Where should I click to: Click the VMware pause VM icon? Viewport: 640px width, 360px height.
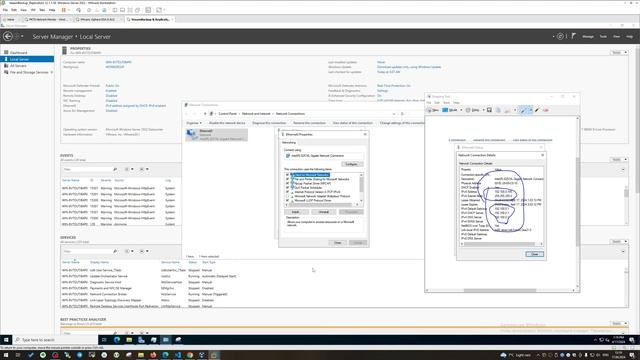64,10
